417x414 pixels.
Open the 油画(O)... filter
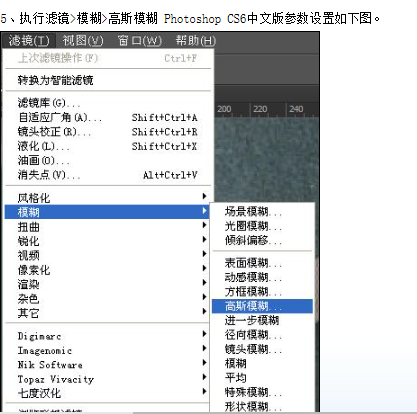[108, 160]
